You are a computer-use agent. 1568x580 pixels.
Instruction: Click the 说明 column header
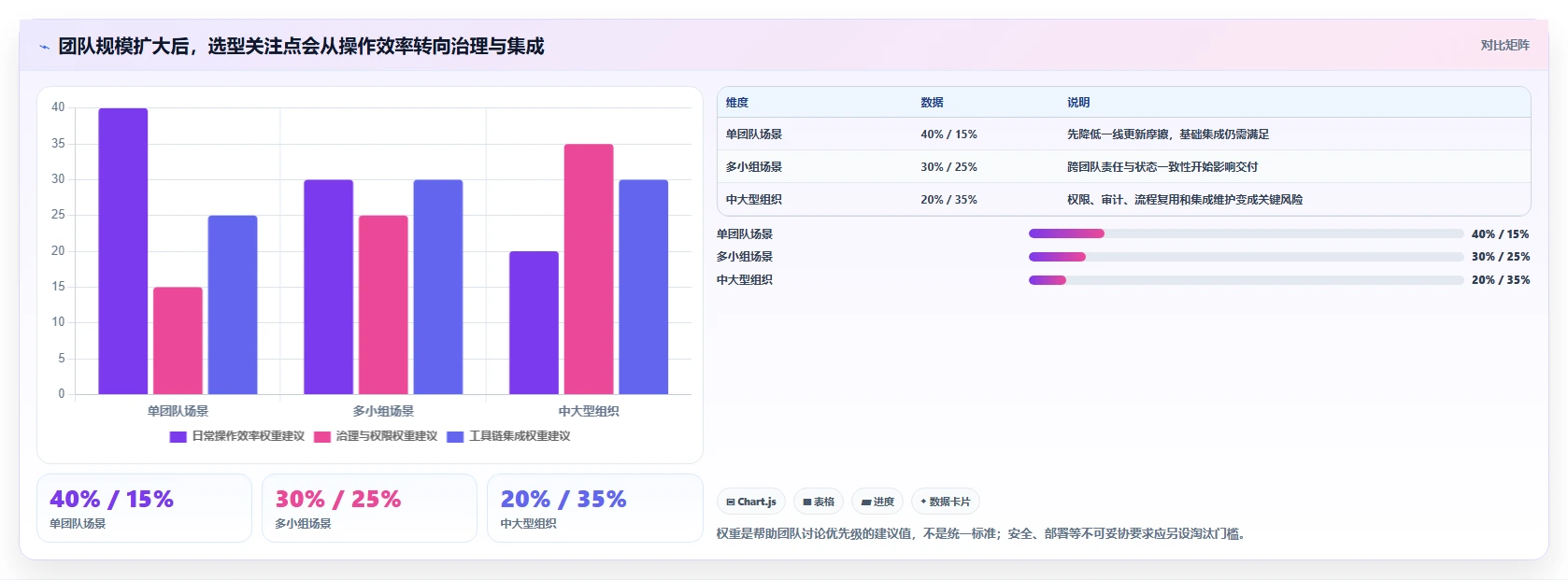click(1078, 103)
